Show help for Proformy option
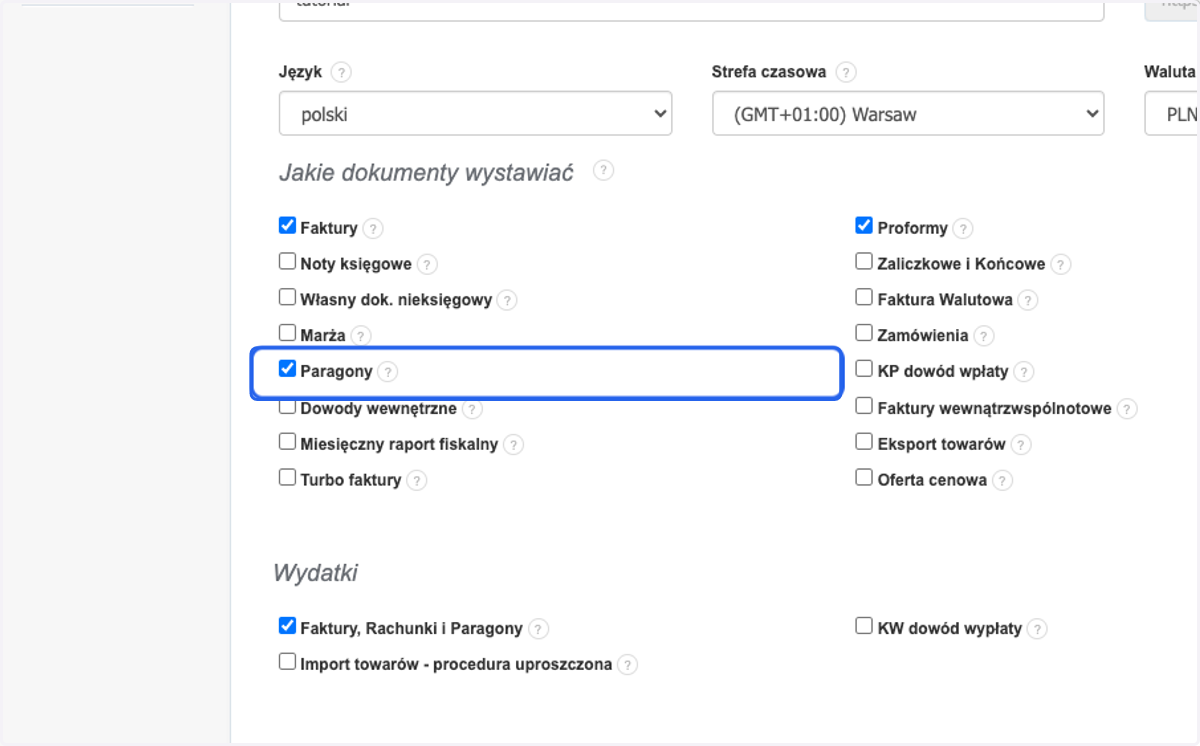 (x=962, y=229)
